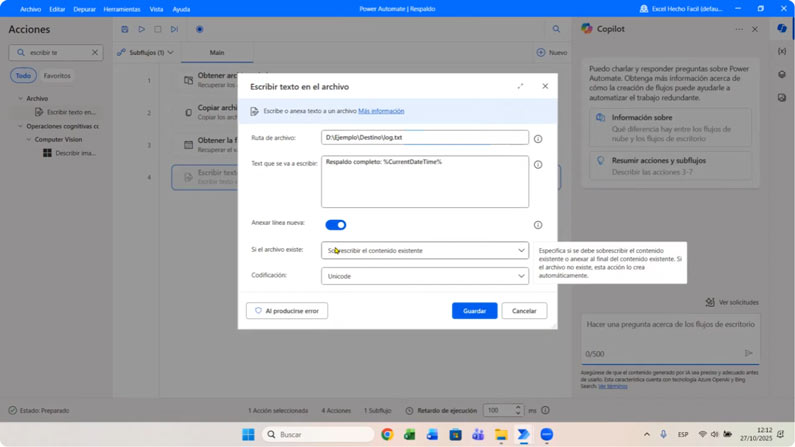Open the Archivo menu
This screenshot has width=795, height=447.
[x=30, y=9]
